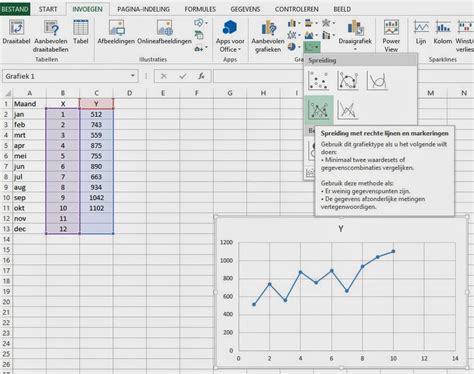Click the chart data point at x=1
474x374 pixels.
254,304
